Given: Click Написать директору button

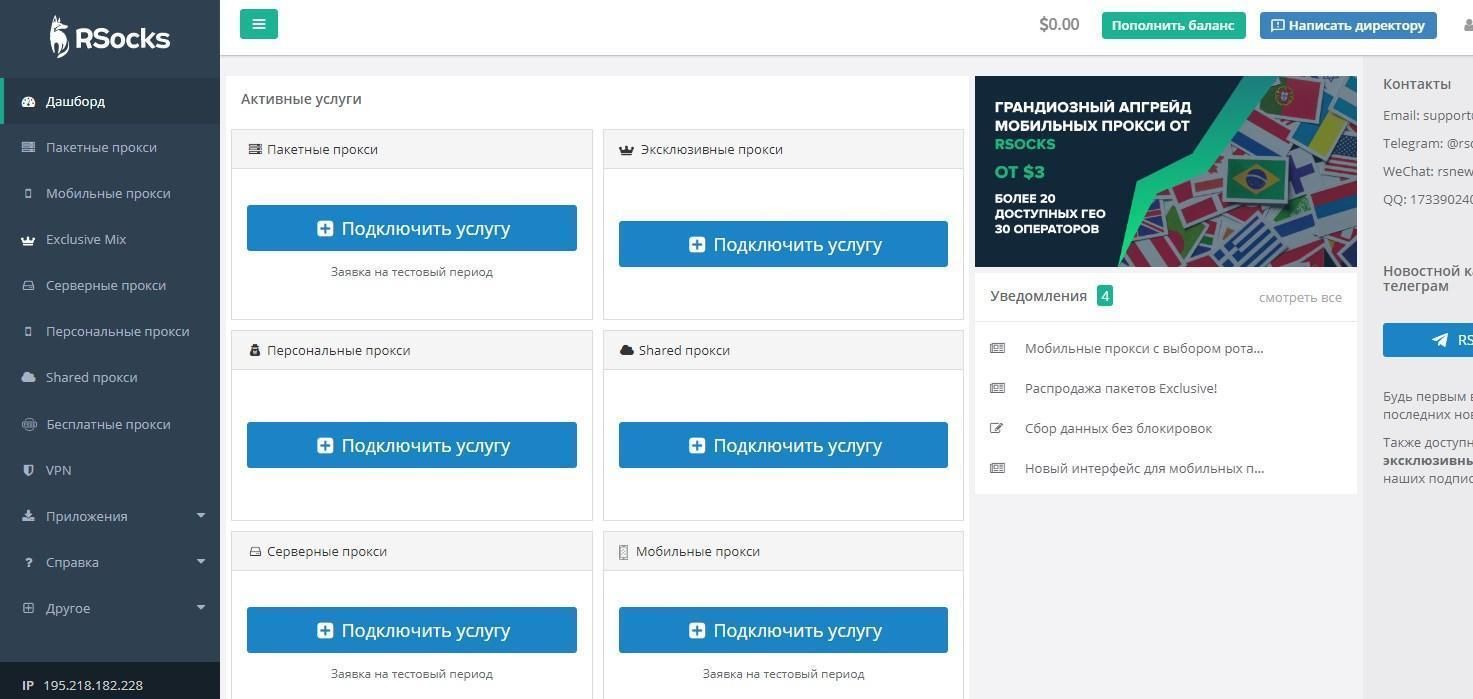Looking at the screenshot, I should (x=1348, y=25).
